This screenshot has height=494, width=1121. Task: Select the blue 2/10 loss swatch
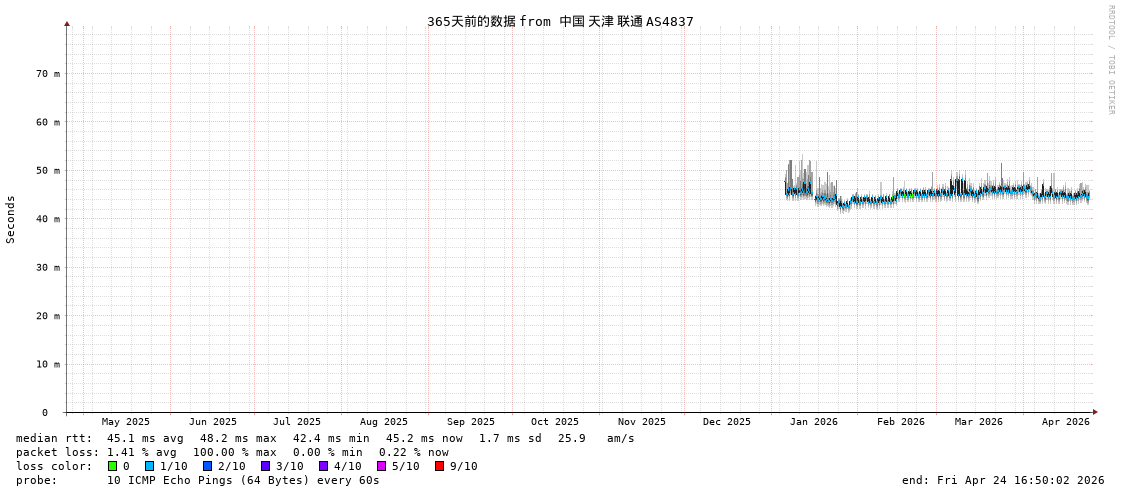208,466
